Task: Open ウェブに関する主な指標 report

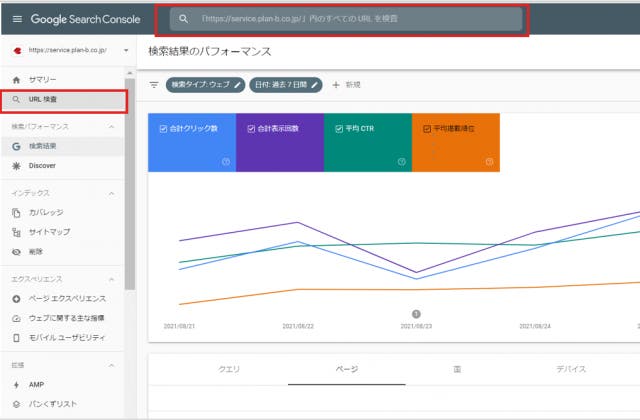Action: click(63, 318)
